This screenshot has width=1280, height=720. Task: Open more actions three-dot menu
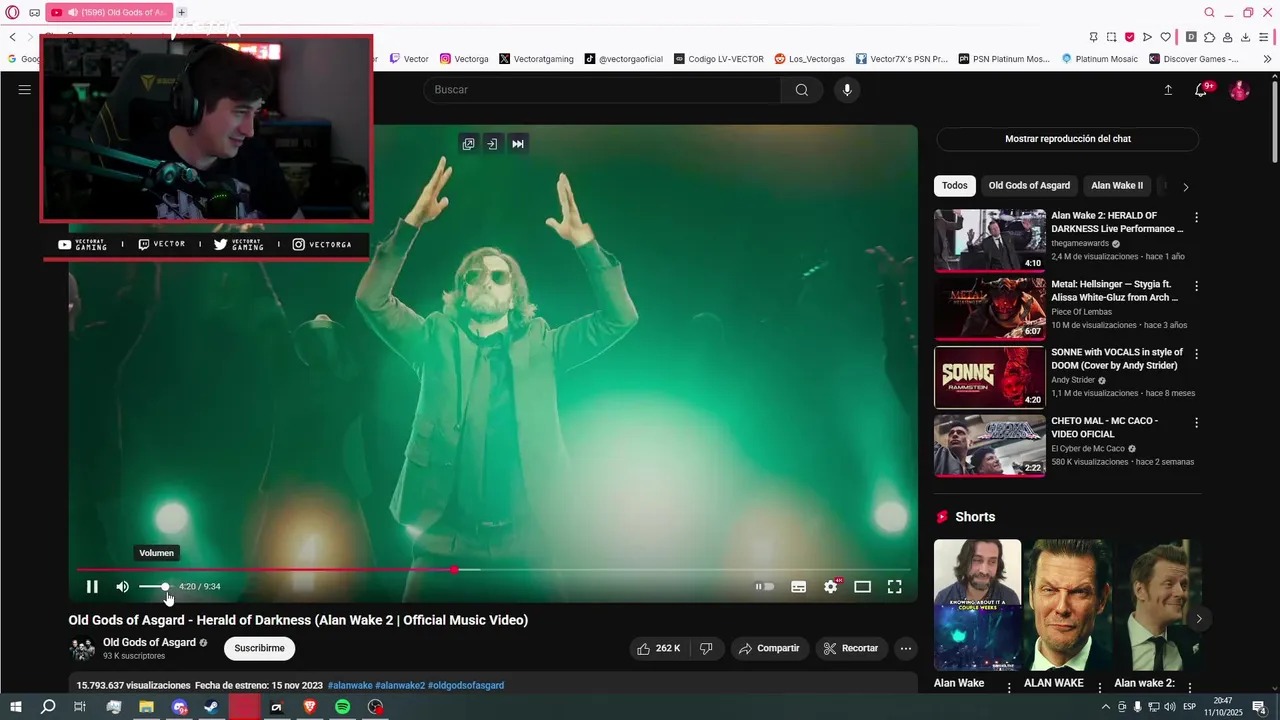click(905, 649)
